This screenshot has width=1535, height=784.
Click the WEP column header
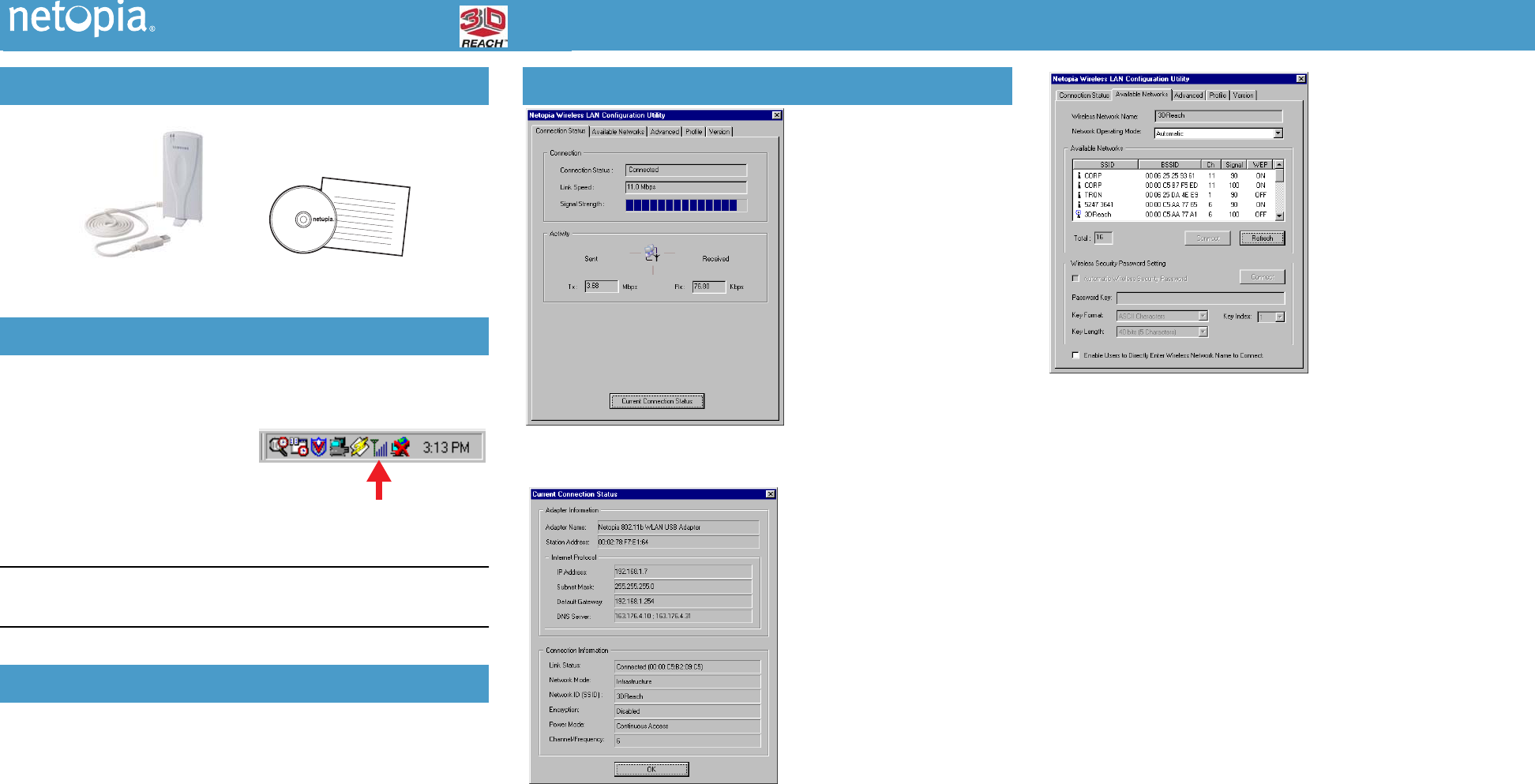[x=1260, y=165]
